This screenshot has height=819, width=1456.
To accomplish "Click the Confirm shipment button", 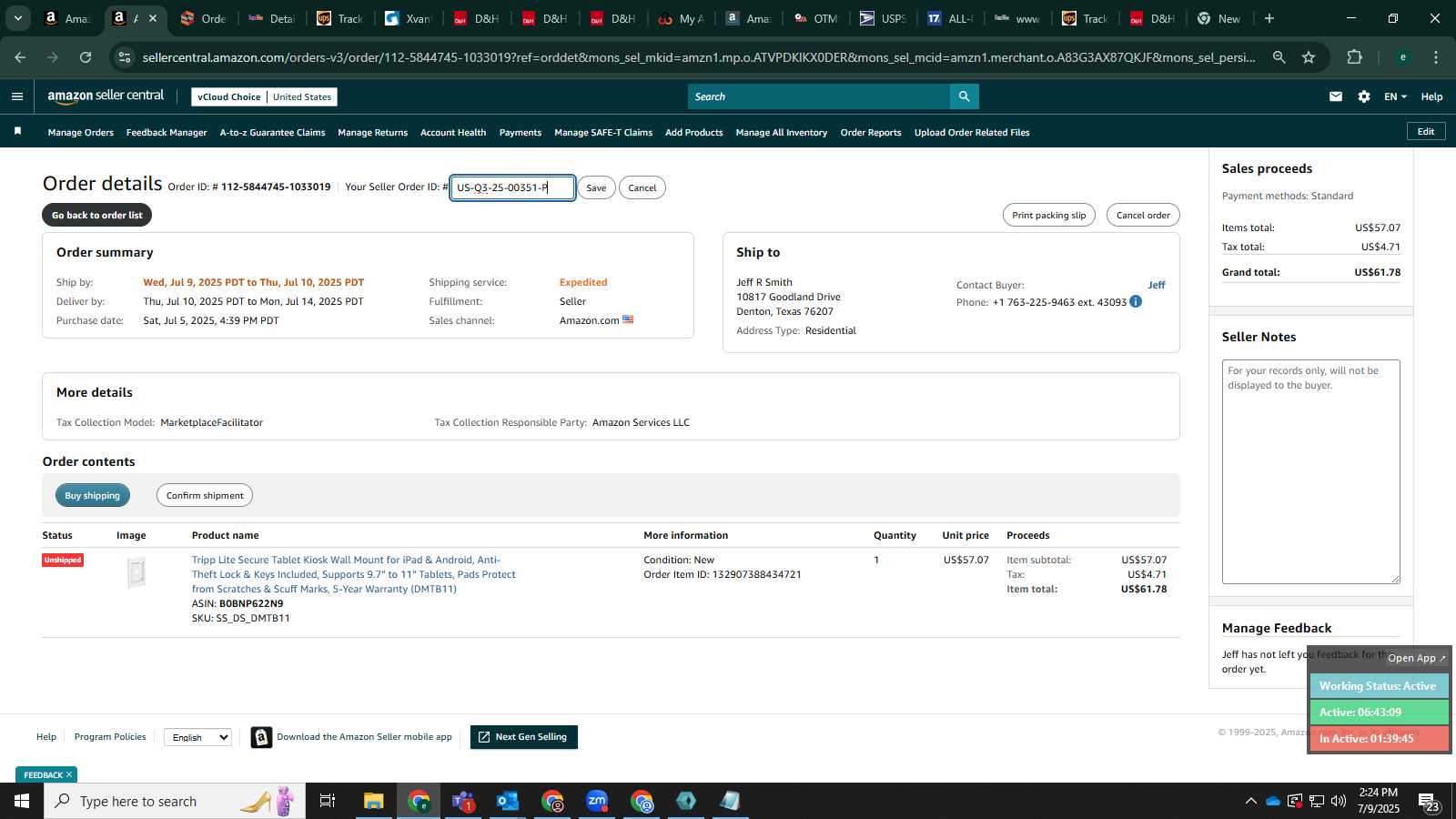I will click(205, 495).
